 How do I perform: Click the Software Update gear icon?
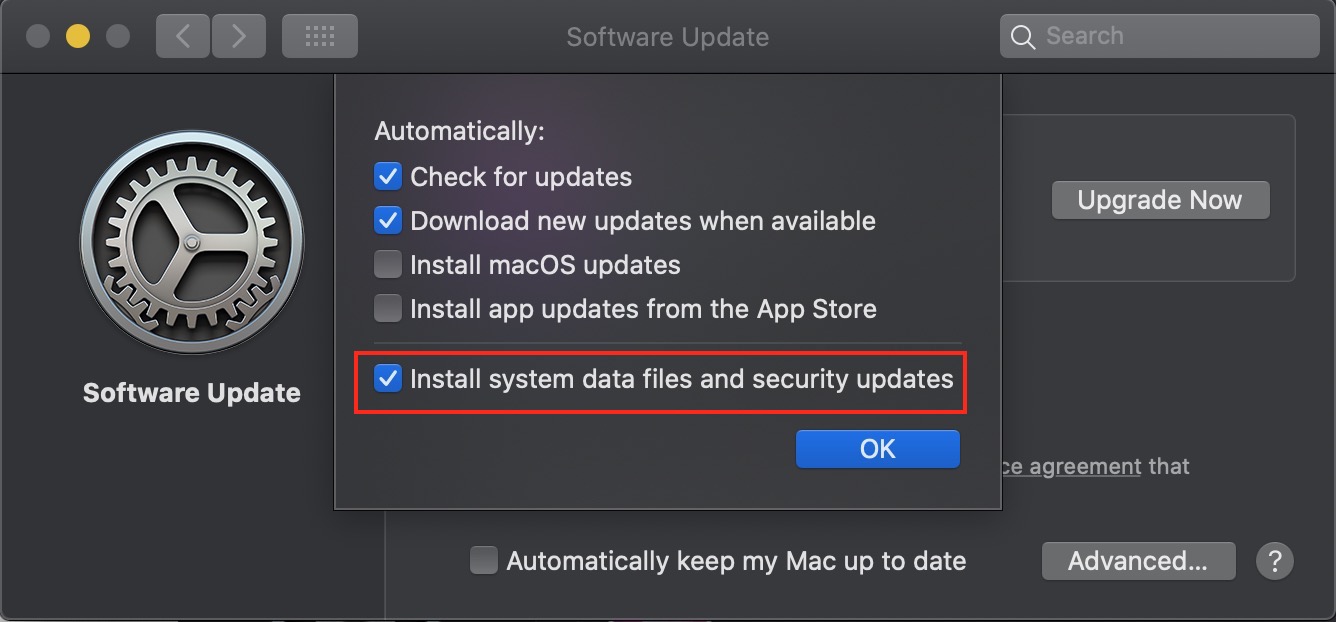coord(192,243)
